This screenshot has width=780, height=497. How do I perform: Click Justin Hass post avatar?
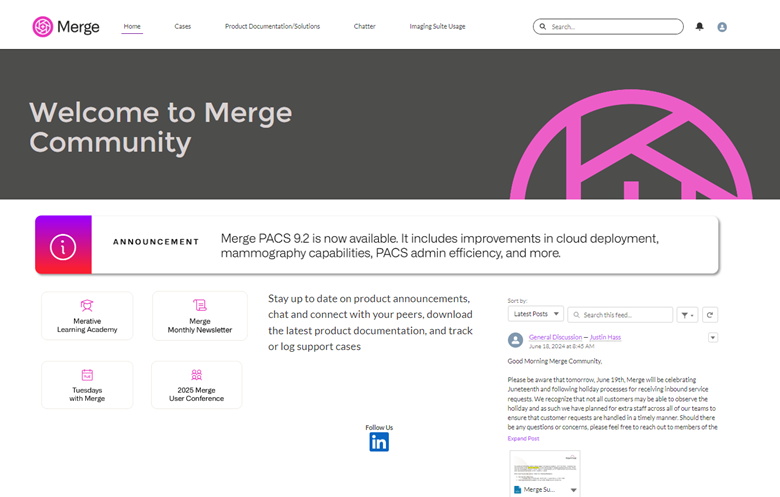tap(515, 340)
